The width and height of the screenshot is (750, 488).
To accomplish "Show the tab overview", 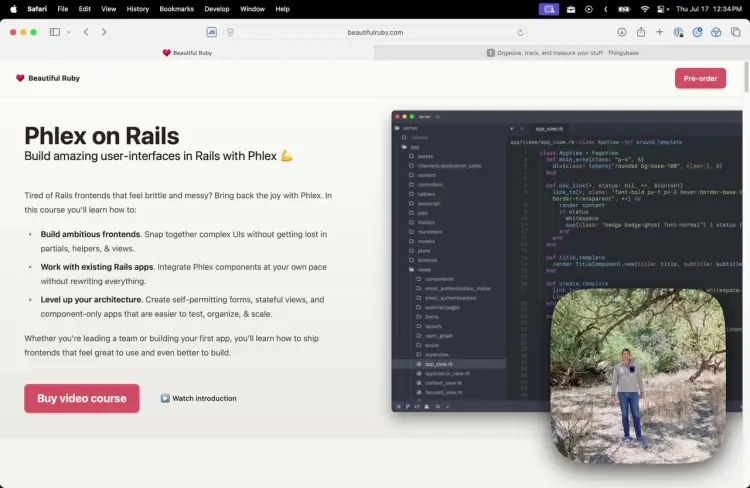I will [x=736, y=32].
